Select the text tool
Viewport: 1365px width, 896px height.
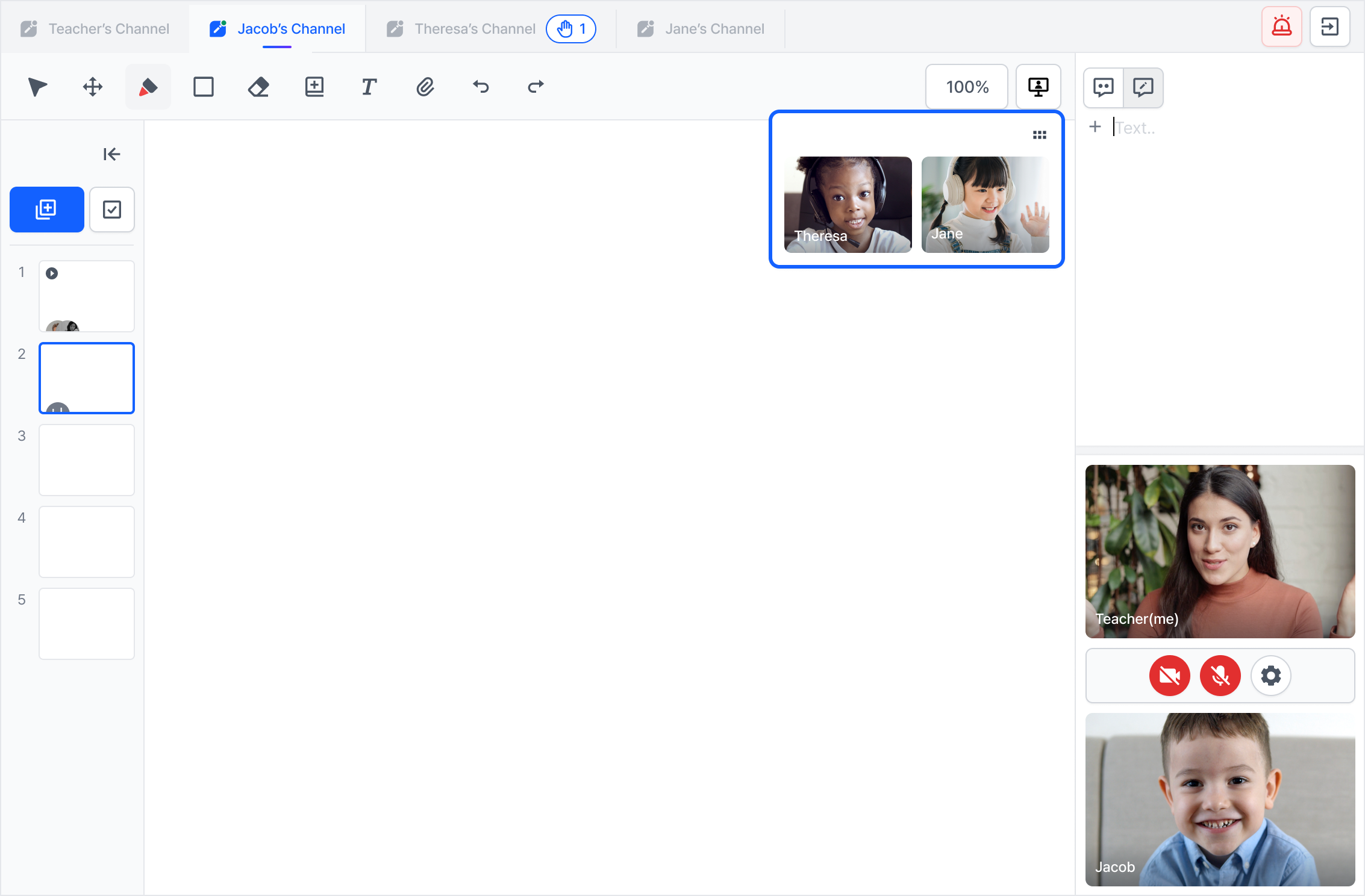[x=369, y=87]
